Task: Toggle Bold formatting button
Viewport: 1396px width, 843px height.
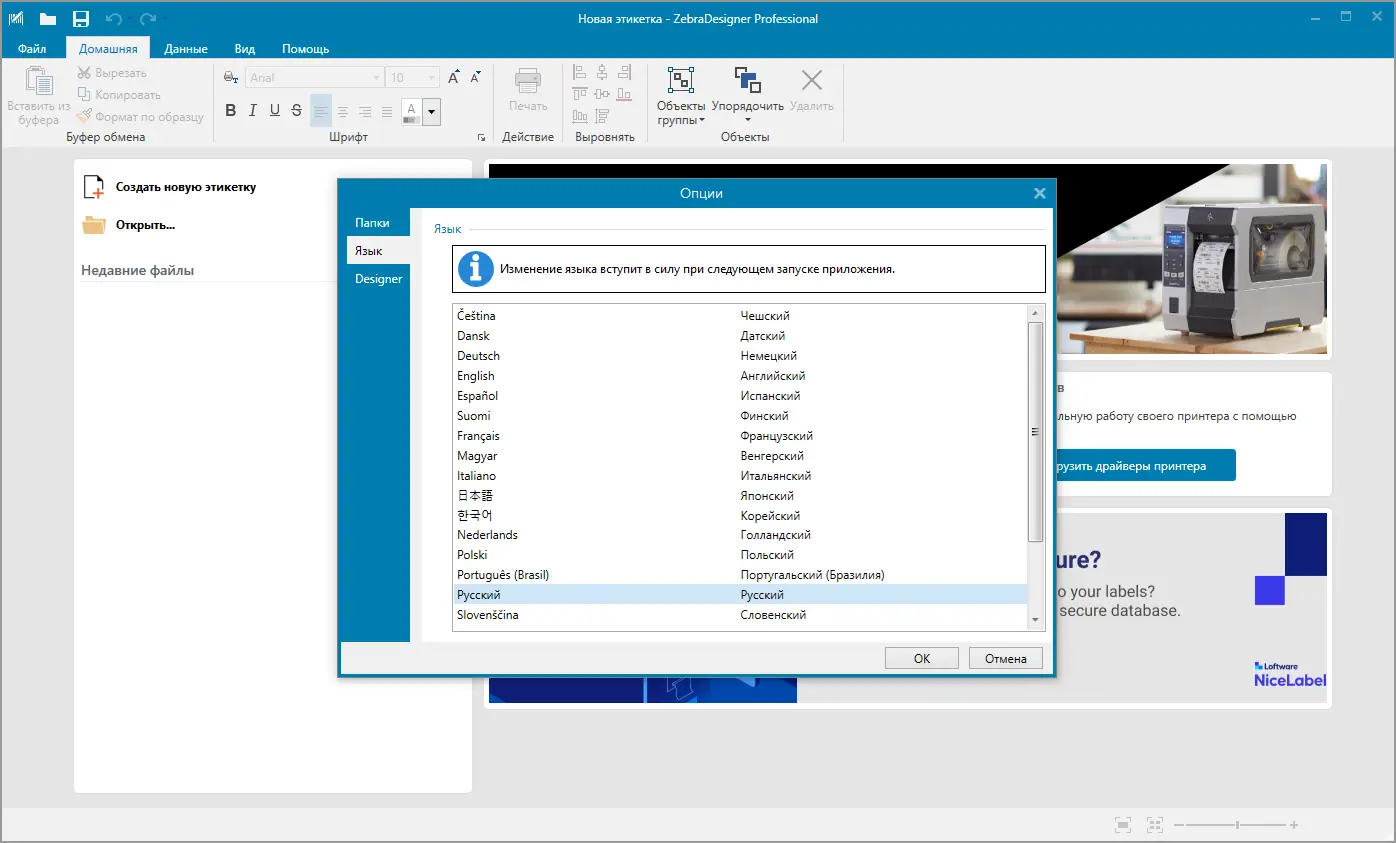Action: click(231, 111)
